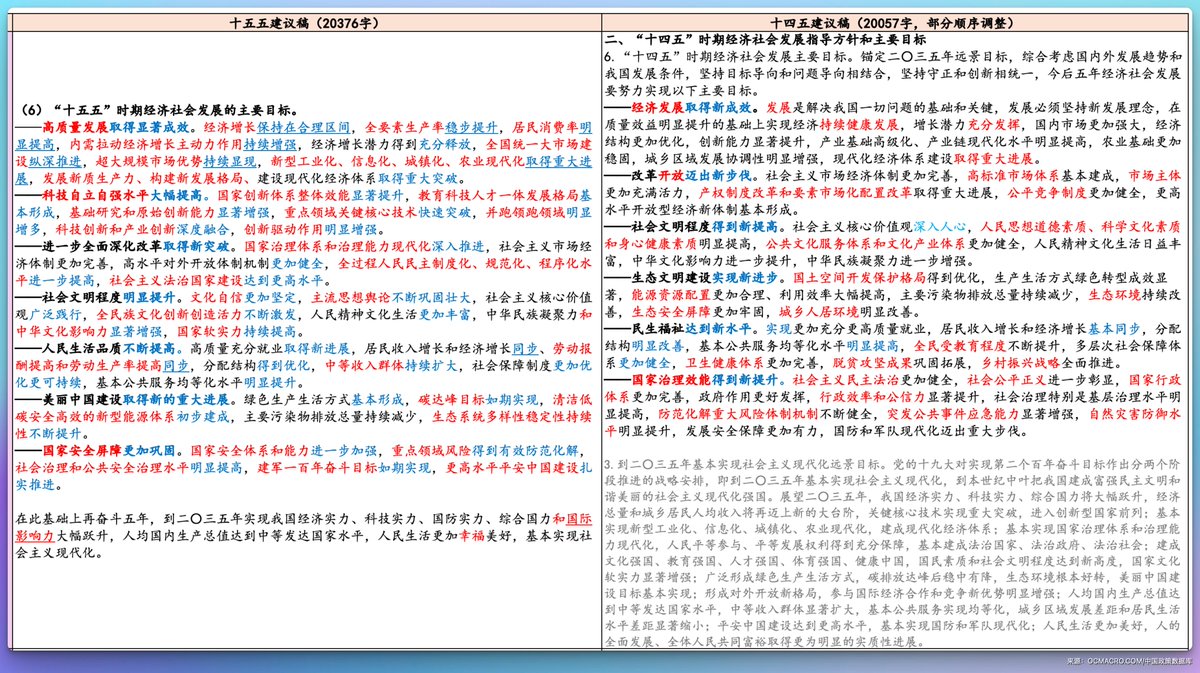Select the blue words "取得重大突破"
The width and height of the screenshot is (1200, 673).
(x=419, y=178)
